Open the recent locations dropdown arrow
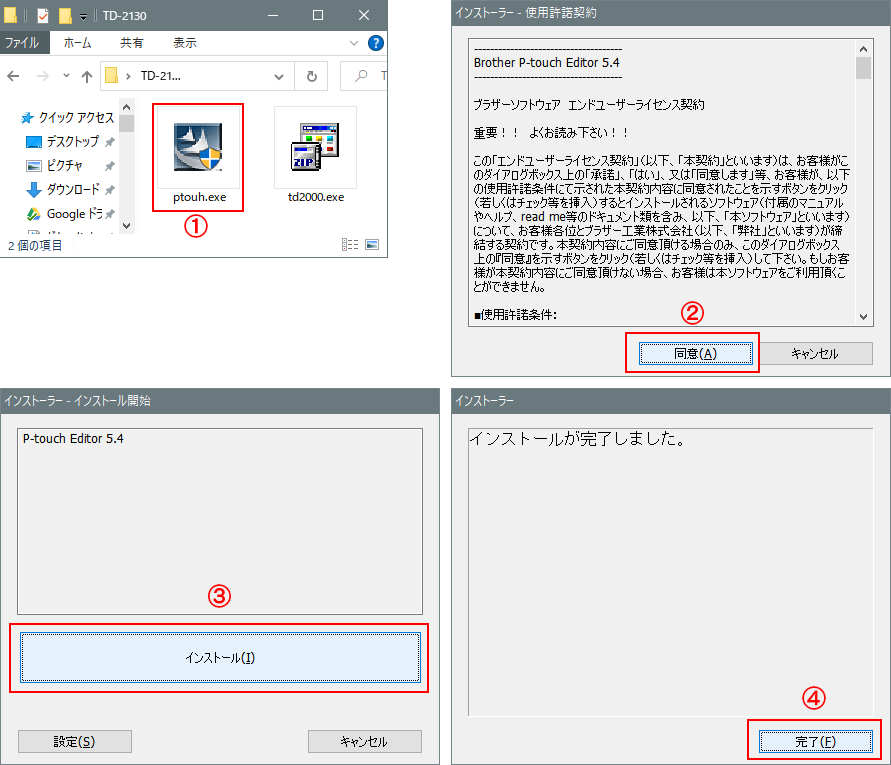Image resolution: width=891 pixels, height=765 pixels. (66, 76)
